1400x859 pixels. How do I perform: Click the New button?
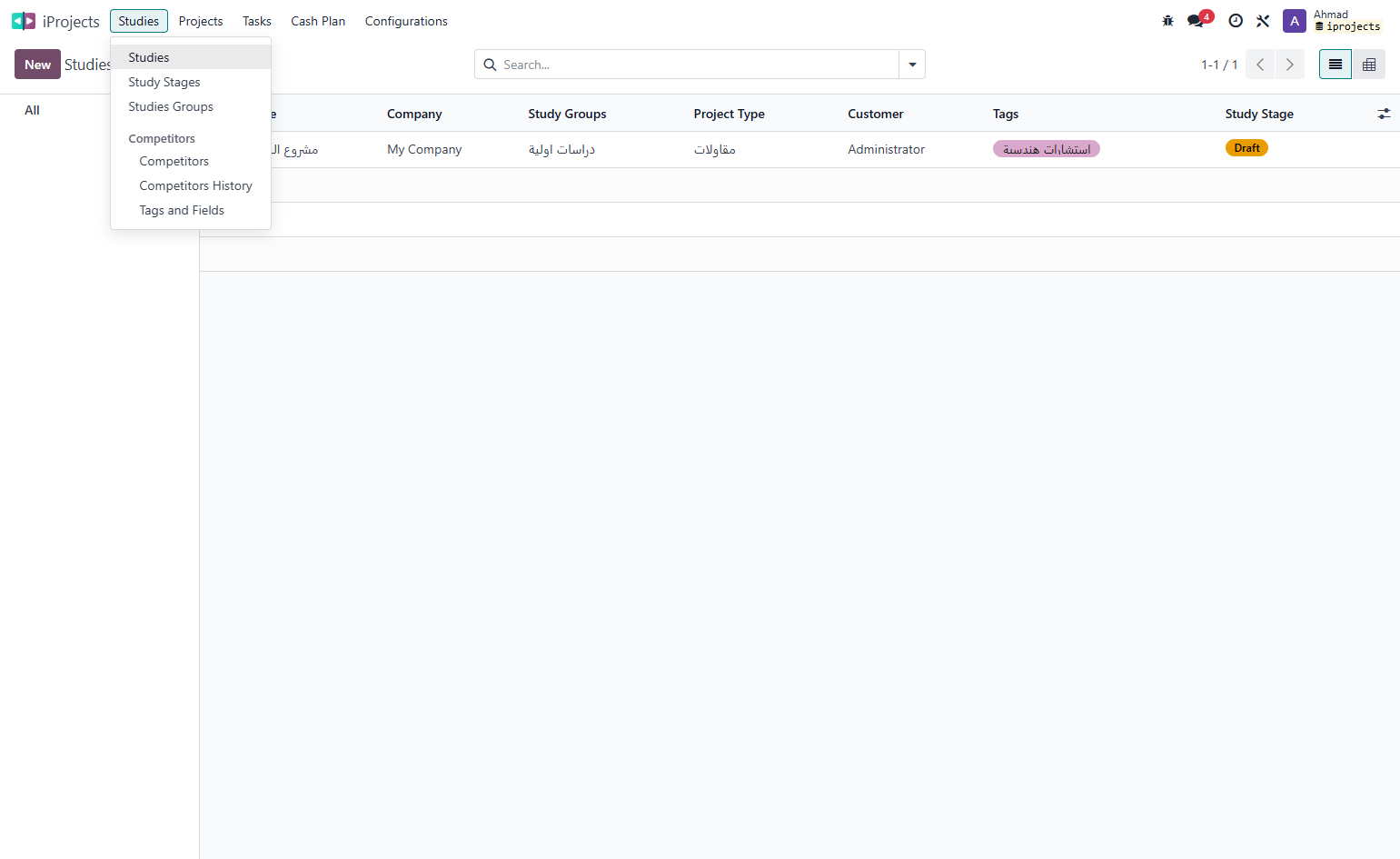click(x=37, y=65)
